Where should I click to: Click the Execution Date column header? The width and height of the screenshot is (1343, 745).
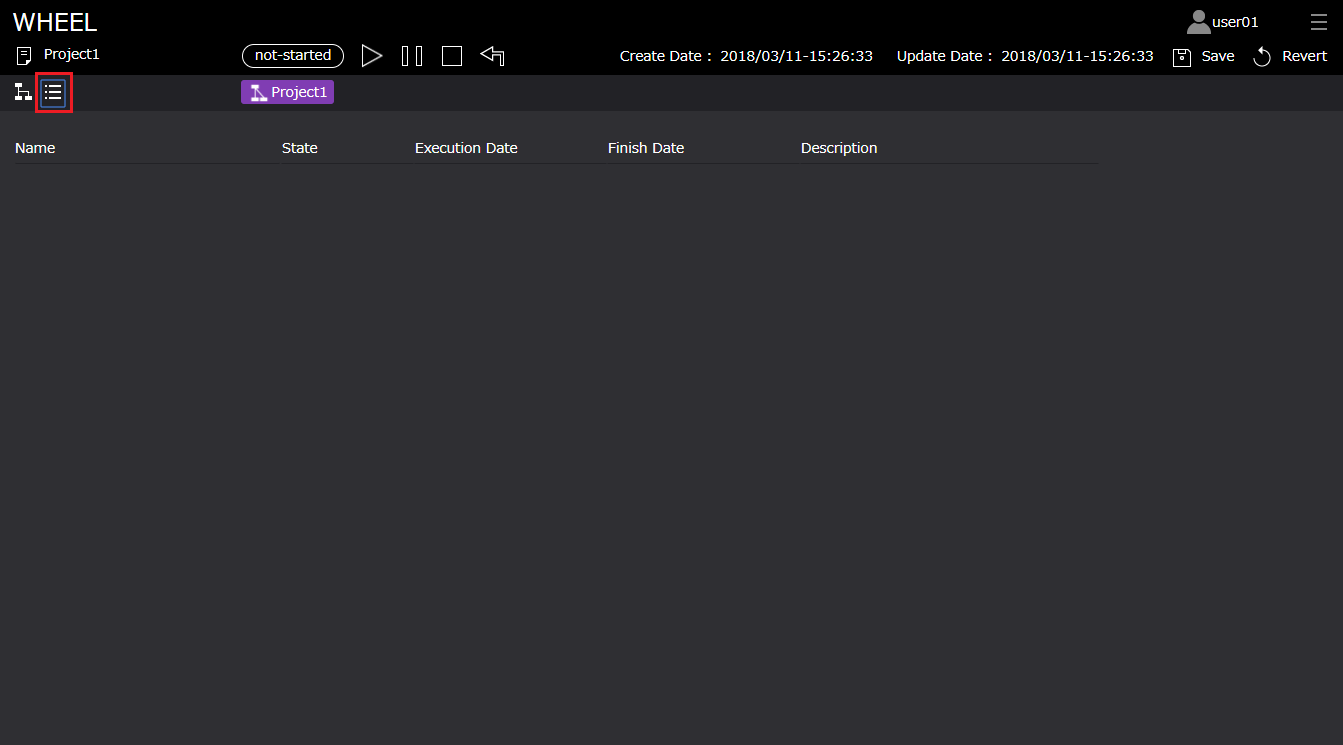(466, 148)
